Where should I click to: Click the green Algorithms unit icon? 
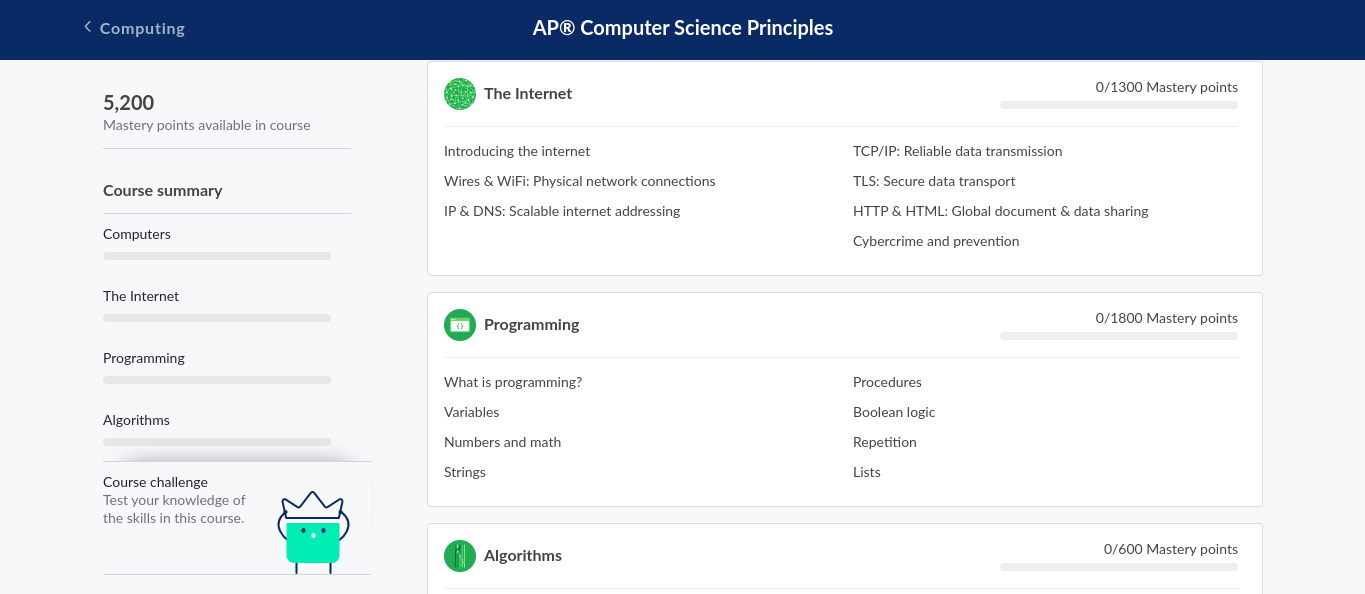[460, 556]
